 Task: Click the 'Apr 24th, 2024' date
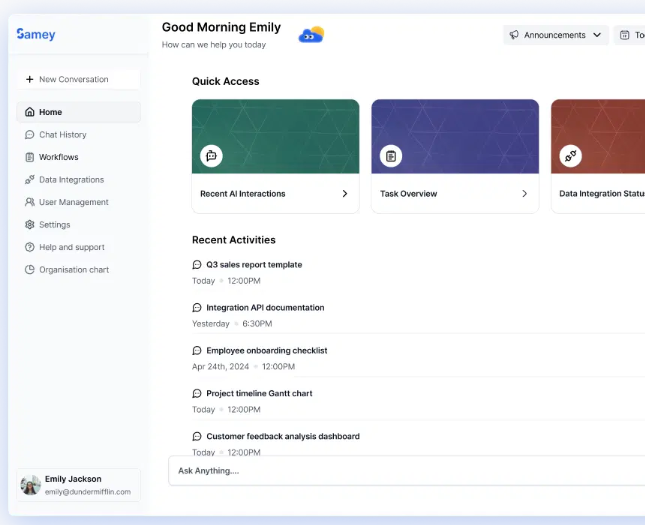[x=220, y=367]
